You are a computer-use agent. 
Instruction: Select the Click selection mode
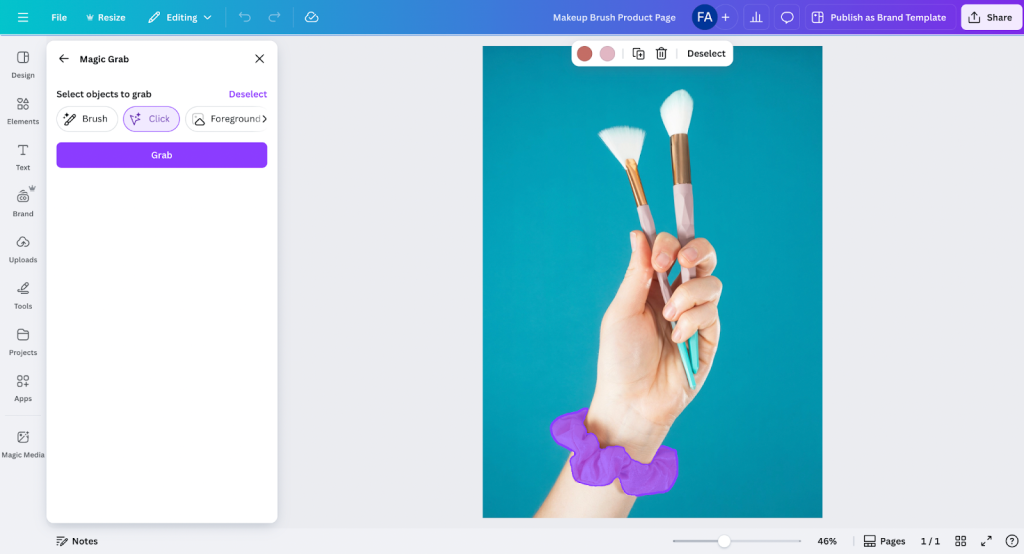pos(151,119)
